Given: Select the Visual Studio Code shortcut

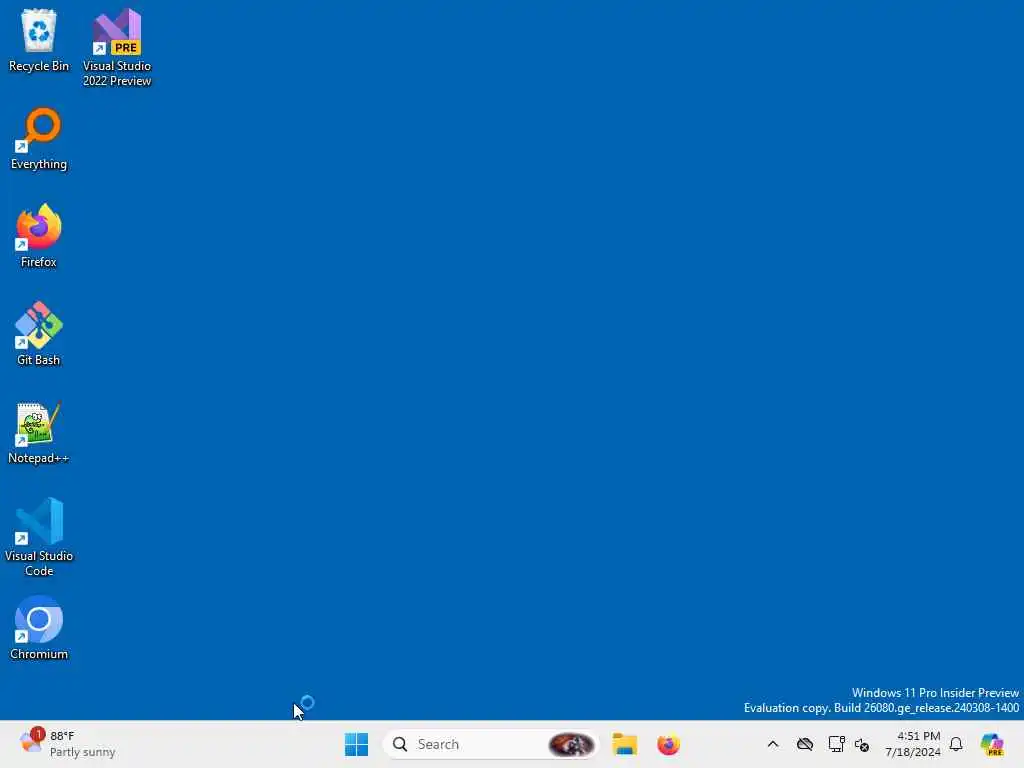Looking at the screenshot, I should tap(39, 537).
